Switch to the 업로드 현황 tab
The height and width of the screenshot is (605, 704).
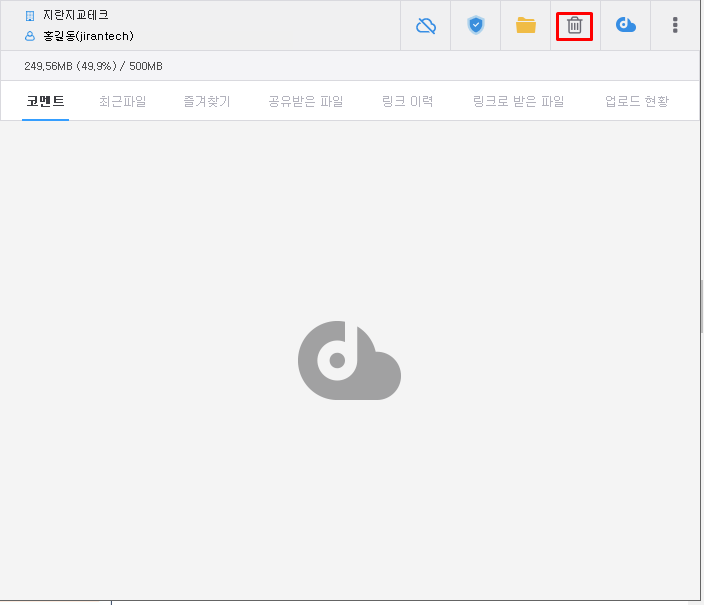[636, 101]
